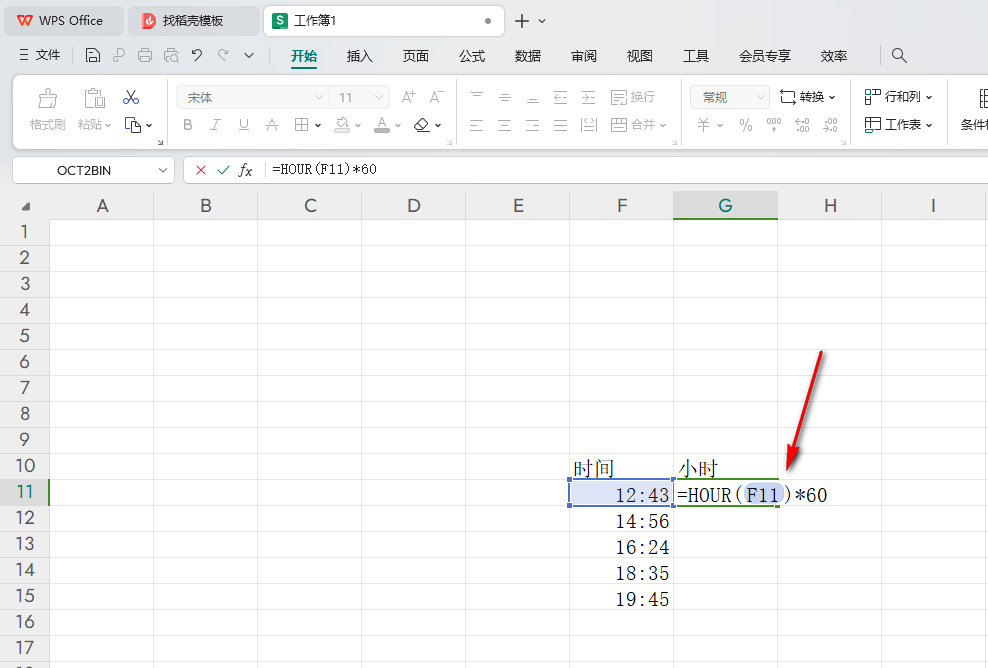Toggle bold formatting

[x=187, y=125]
